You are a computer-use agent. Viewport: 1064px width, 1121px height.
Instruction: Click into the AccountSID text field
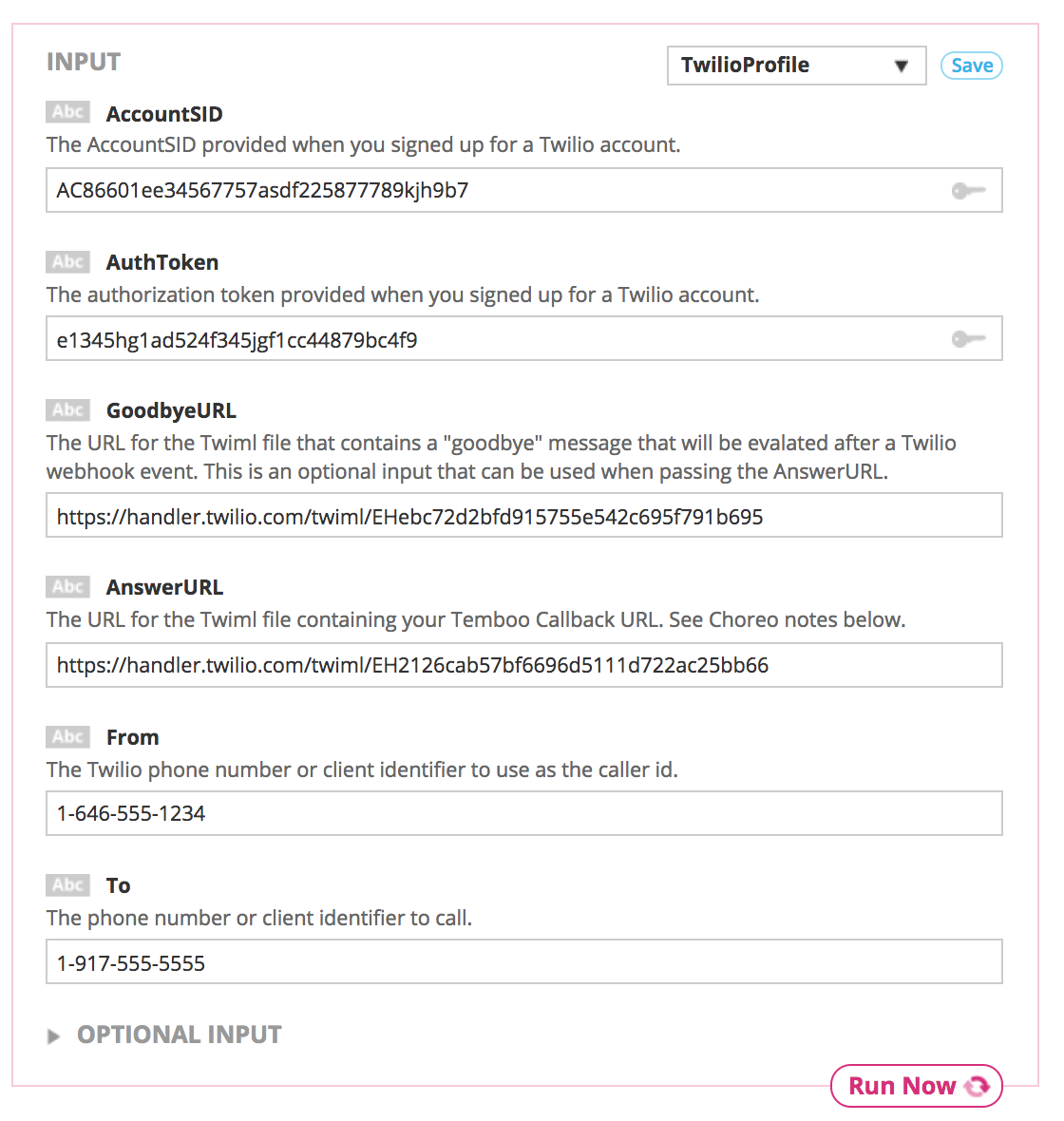(494, 191)
